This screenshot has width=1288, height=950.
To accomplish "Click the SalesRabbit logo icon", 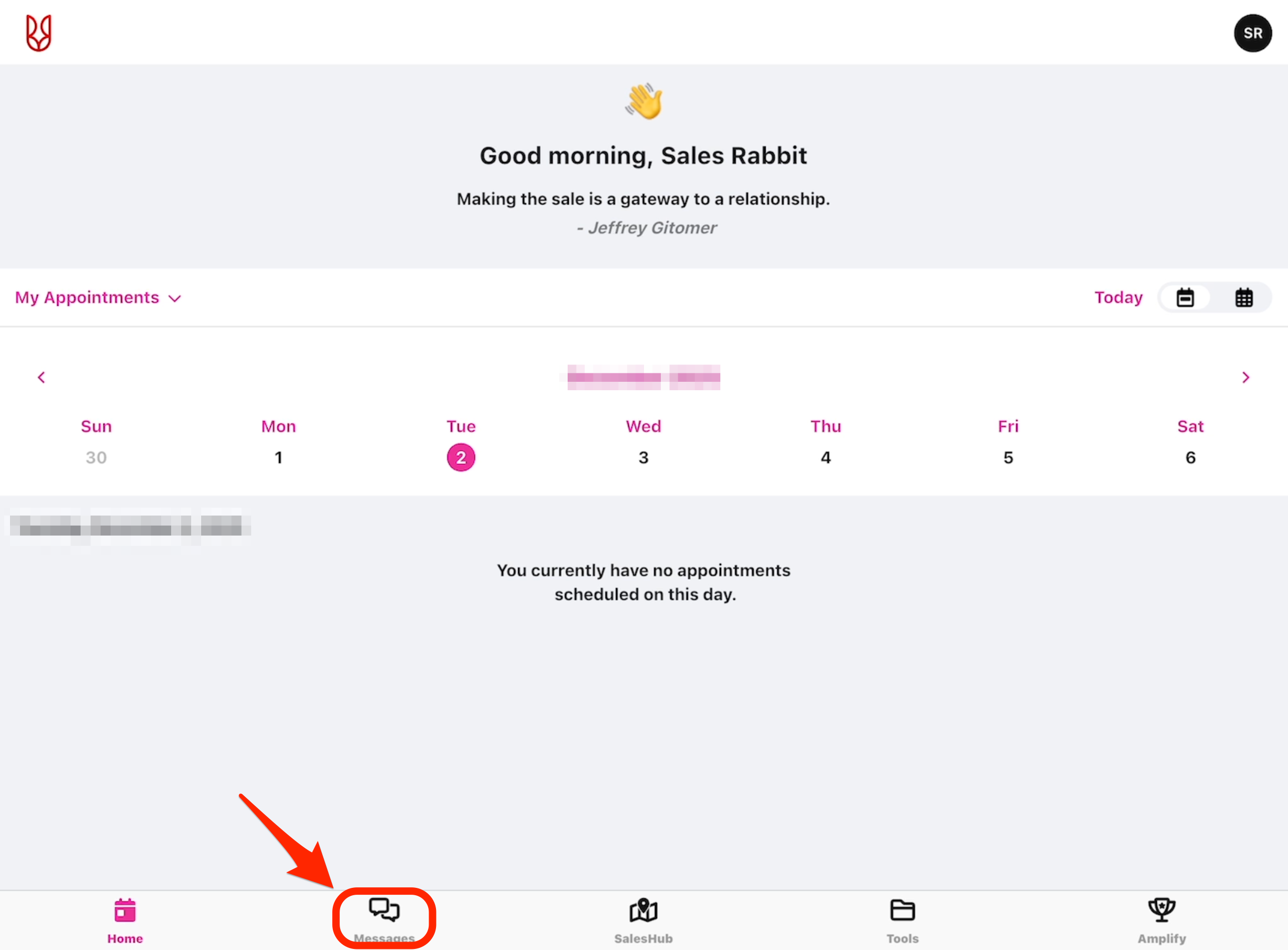I will pyautogui.click(x=38, y=33).
